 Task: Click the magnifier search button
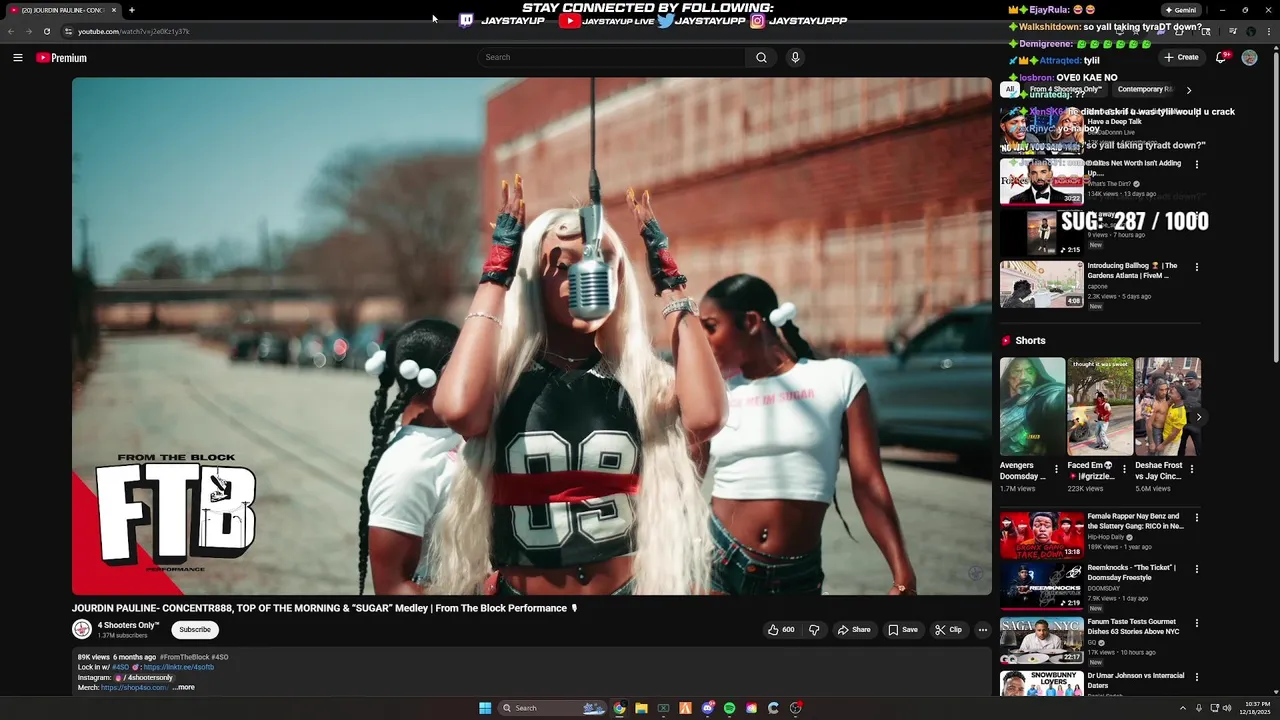pos(761,58)
